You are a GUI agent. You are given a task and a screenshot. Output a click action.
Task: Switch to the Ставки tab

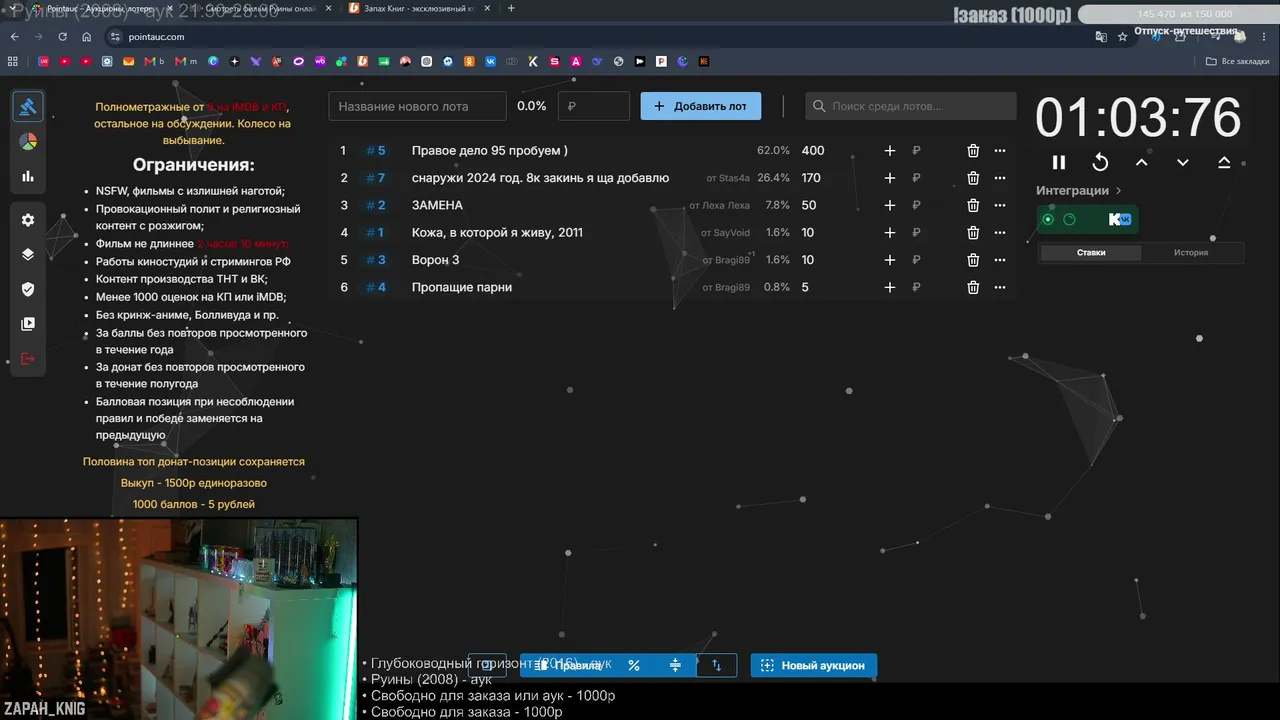pyautogui.click(x=1091, y=253)
